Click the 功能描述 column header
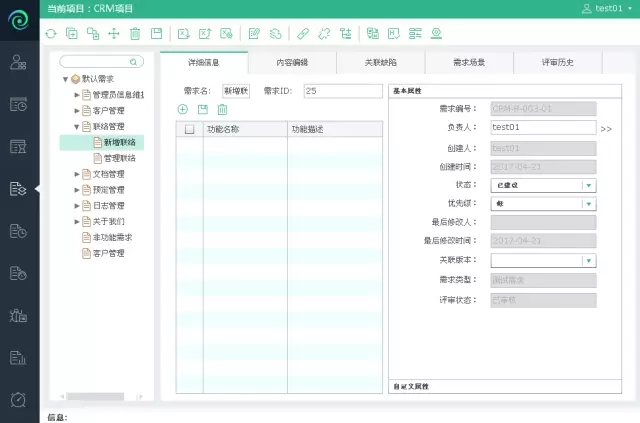The height and width of the screenshot is (423, 640). coord(335,129)
